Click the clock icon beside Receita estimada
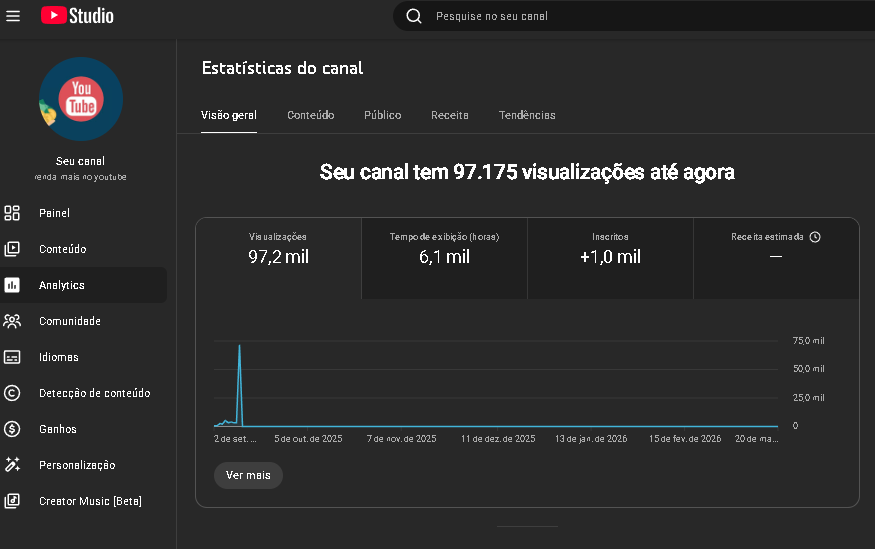 pyautogui.click(x=815, y=237)
